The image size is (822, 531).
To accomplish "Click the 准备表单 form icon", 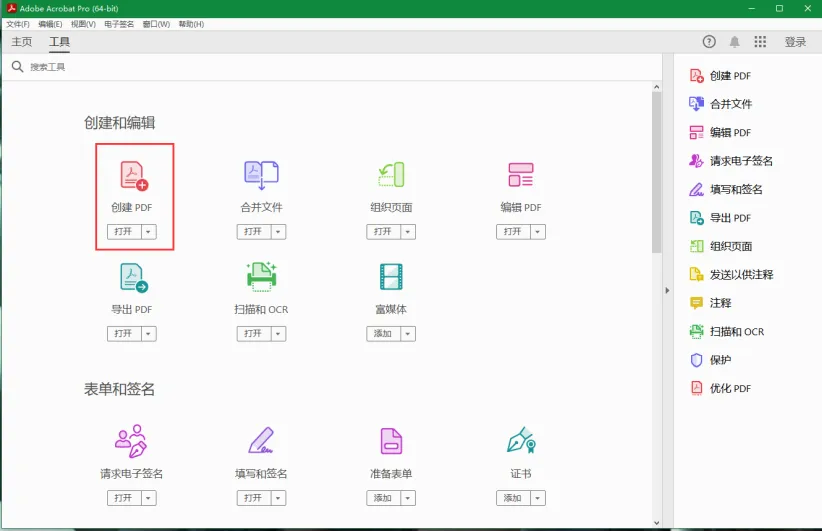I will 391,441.
